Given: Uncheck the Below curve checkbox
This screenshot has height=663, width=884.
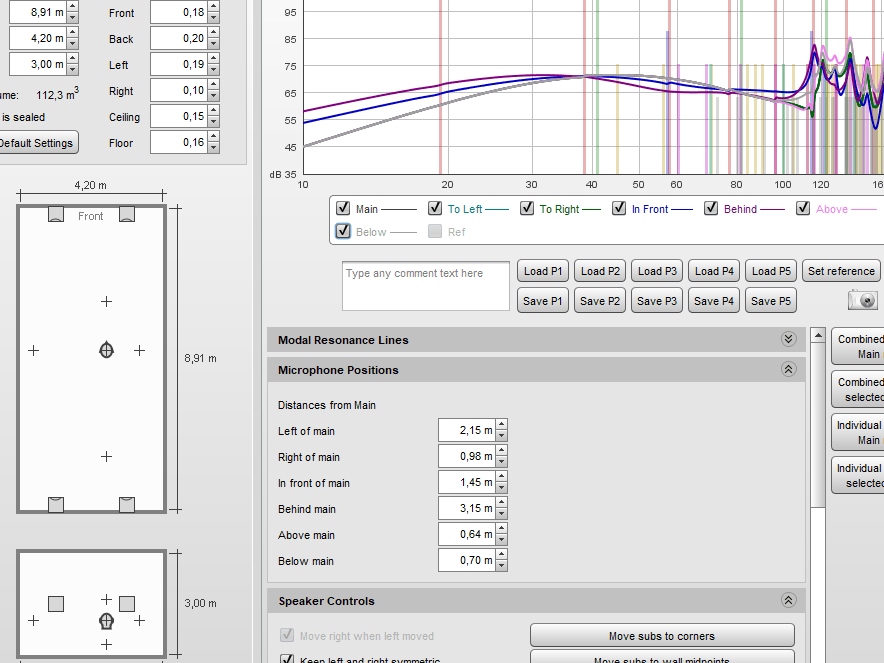Looking at the screenshot, I should click(x=343, y=231).
